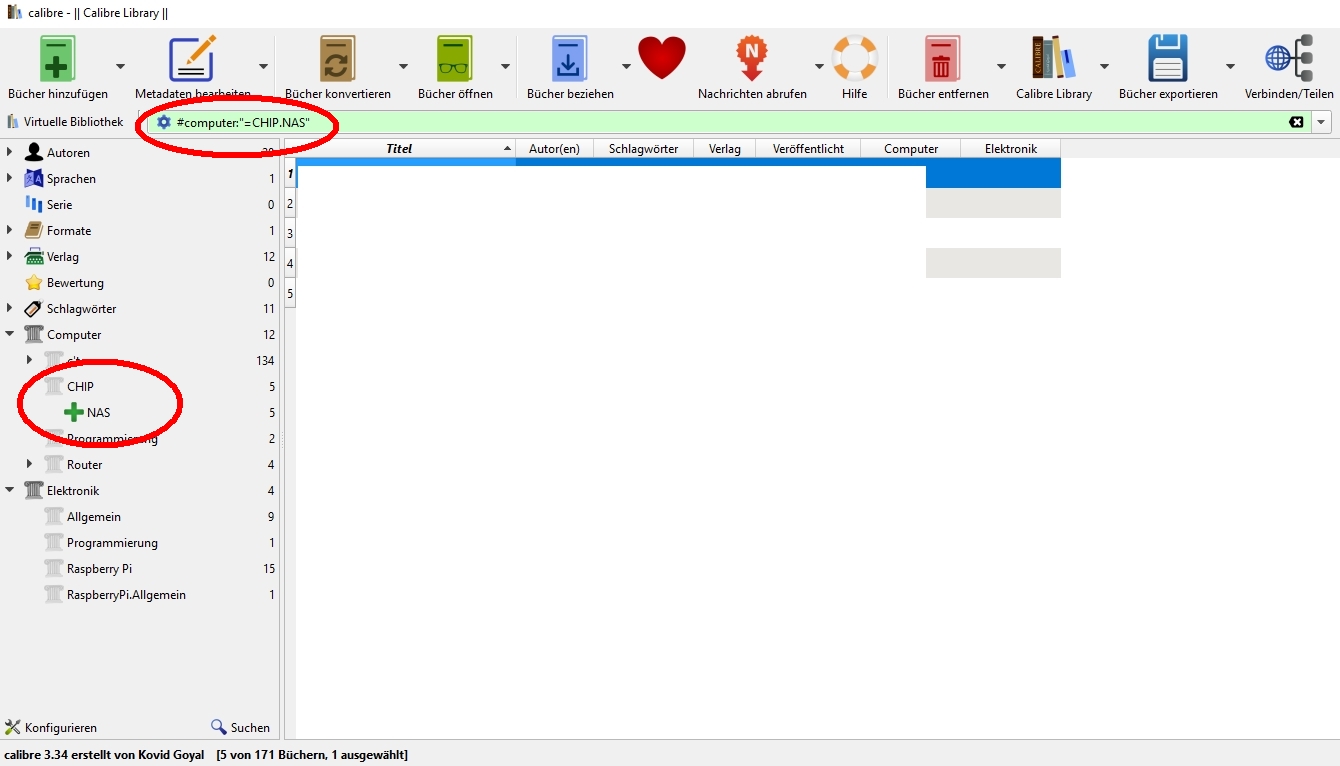Open the Metadaten bearbeiten dropdown arrow
The height and width of the screenshot is (766, 1340).
pyautogui.click(x=263, y=67)
